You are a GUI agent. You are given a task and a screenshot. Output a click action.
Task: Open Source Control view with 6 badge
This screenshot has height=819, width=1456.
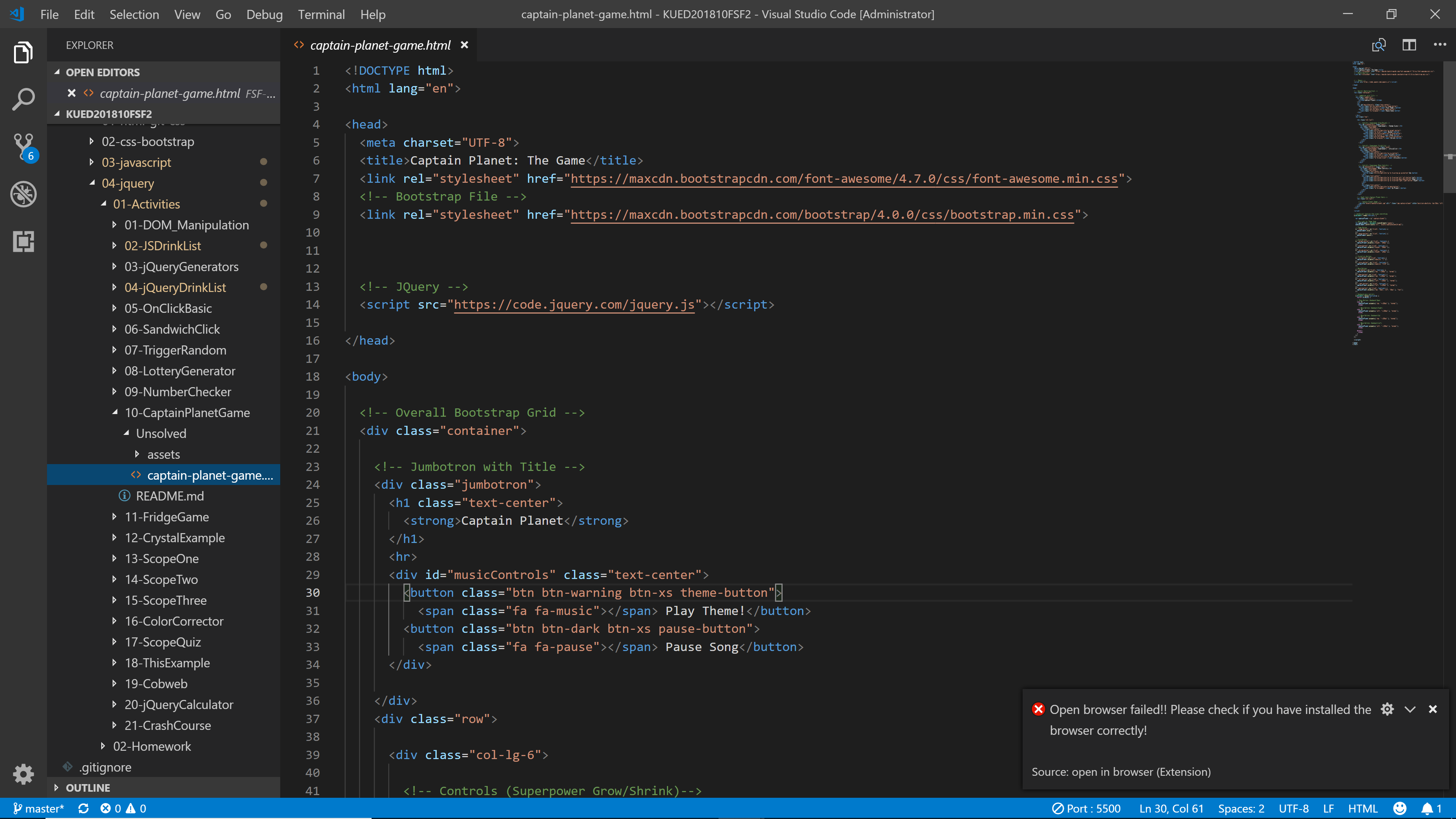[23, 146]
